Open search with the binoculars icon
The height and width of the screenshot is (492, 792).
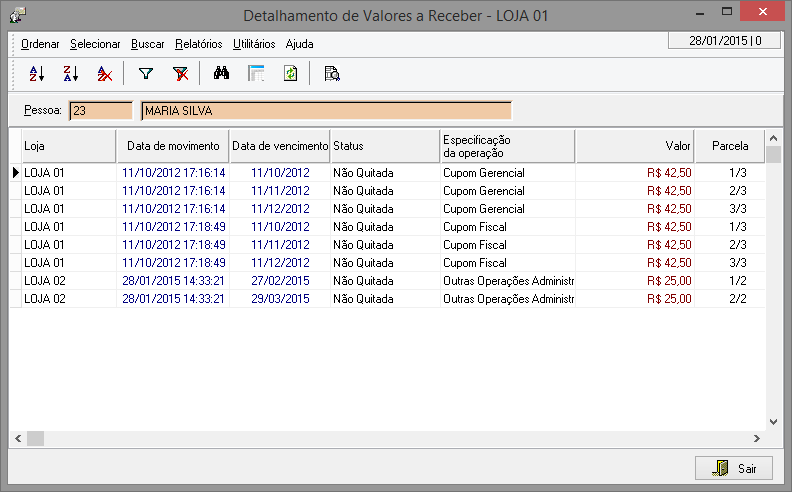click(x=222, y=73)
